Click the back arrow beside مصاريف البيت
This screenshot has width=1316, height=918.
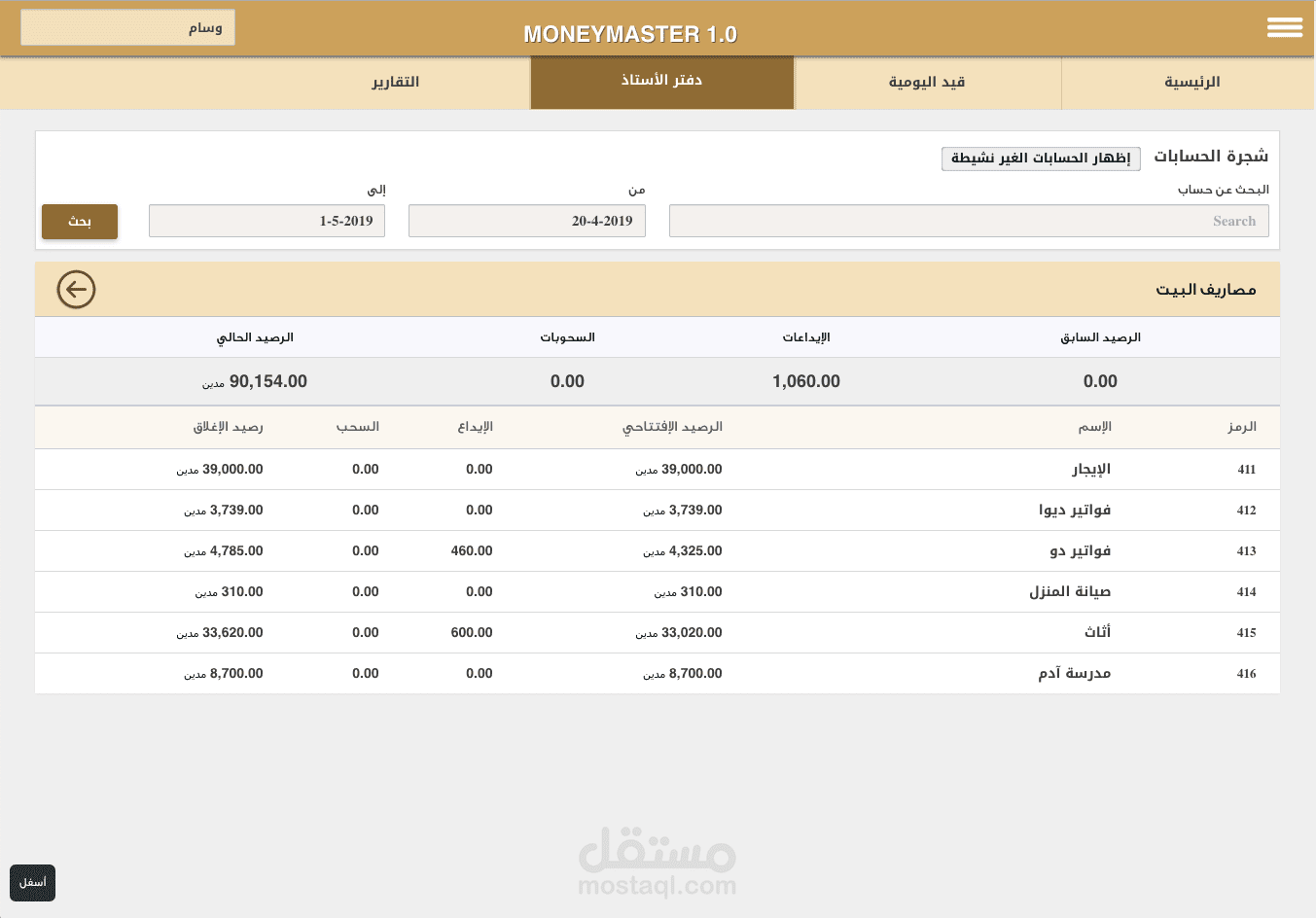[x=76, y=290]
